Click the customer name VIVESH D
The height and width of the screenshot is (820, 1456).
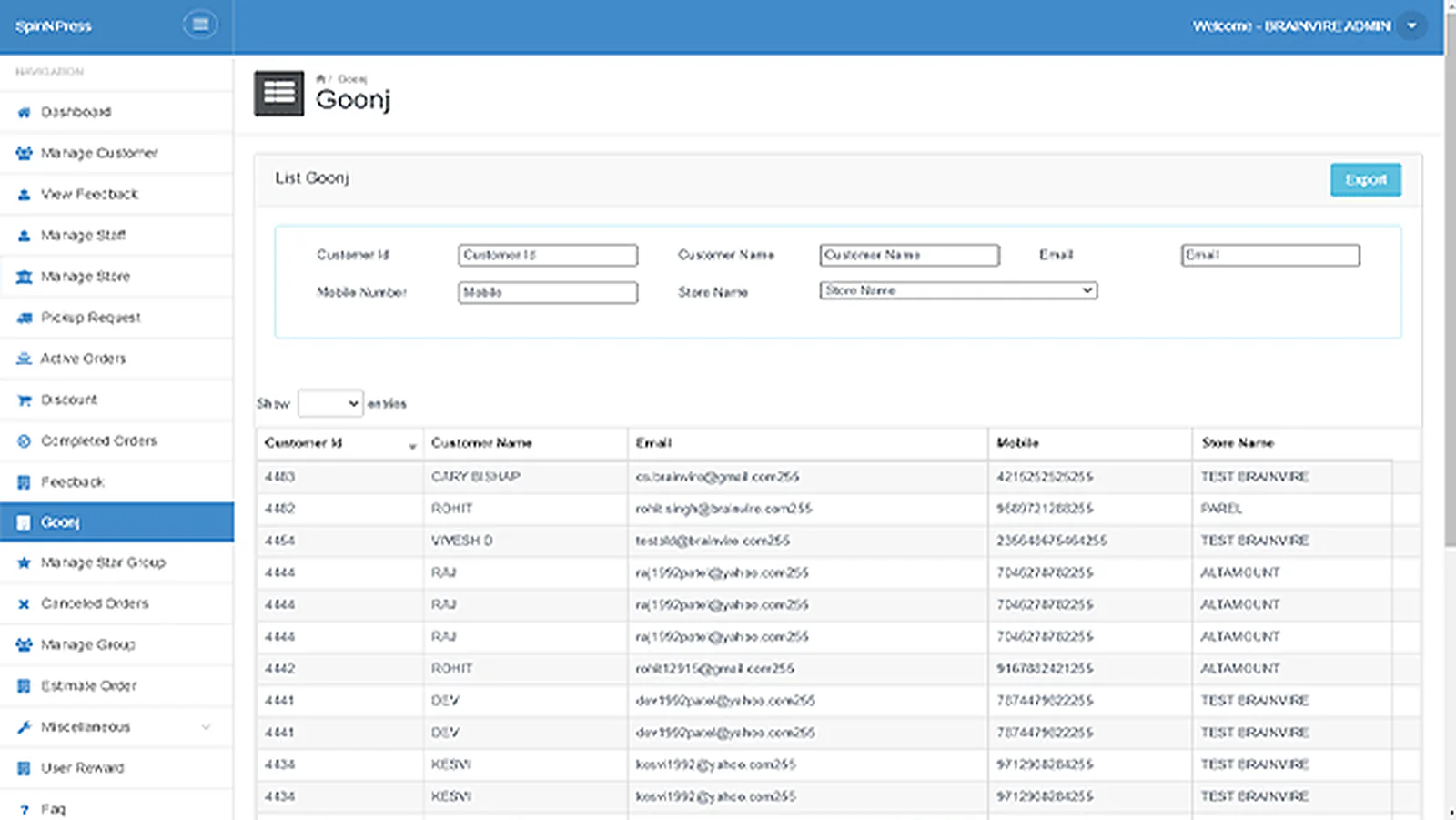461,541
